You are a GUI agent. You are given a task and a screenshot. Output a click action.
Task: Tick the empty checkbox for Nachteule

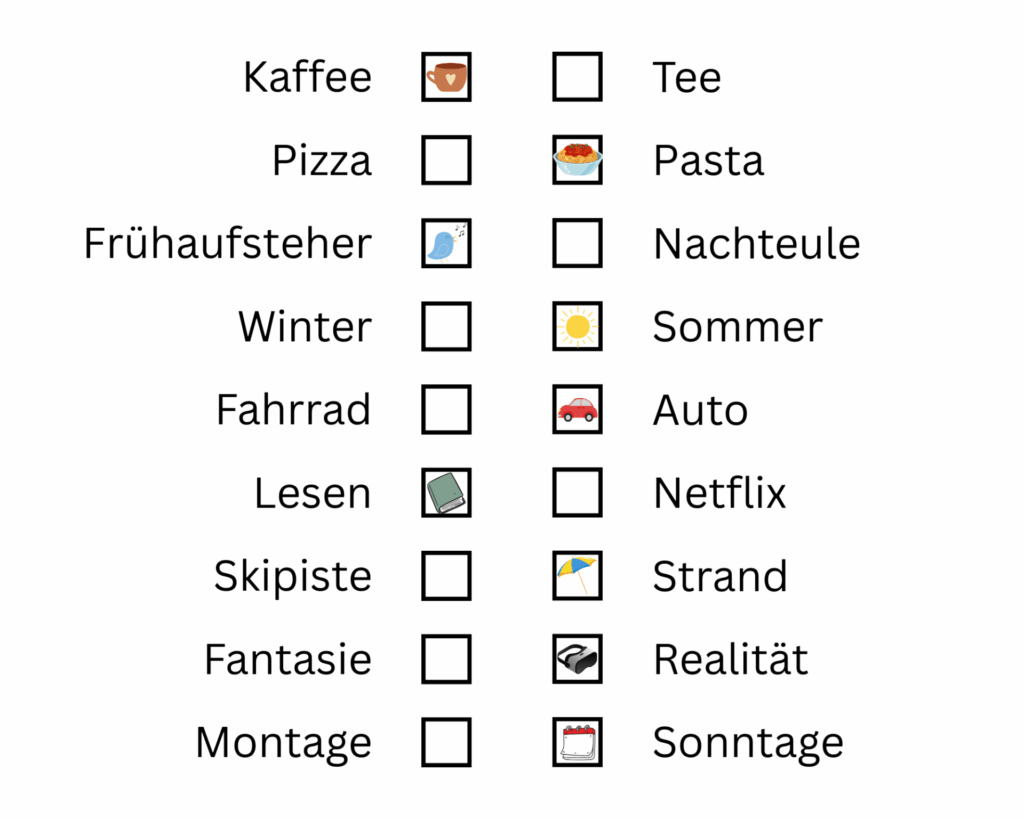click(x=578, y=243)
